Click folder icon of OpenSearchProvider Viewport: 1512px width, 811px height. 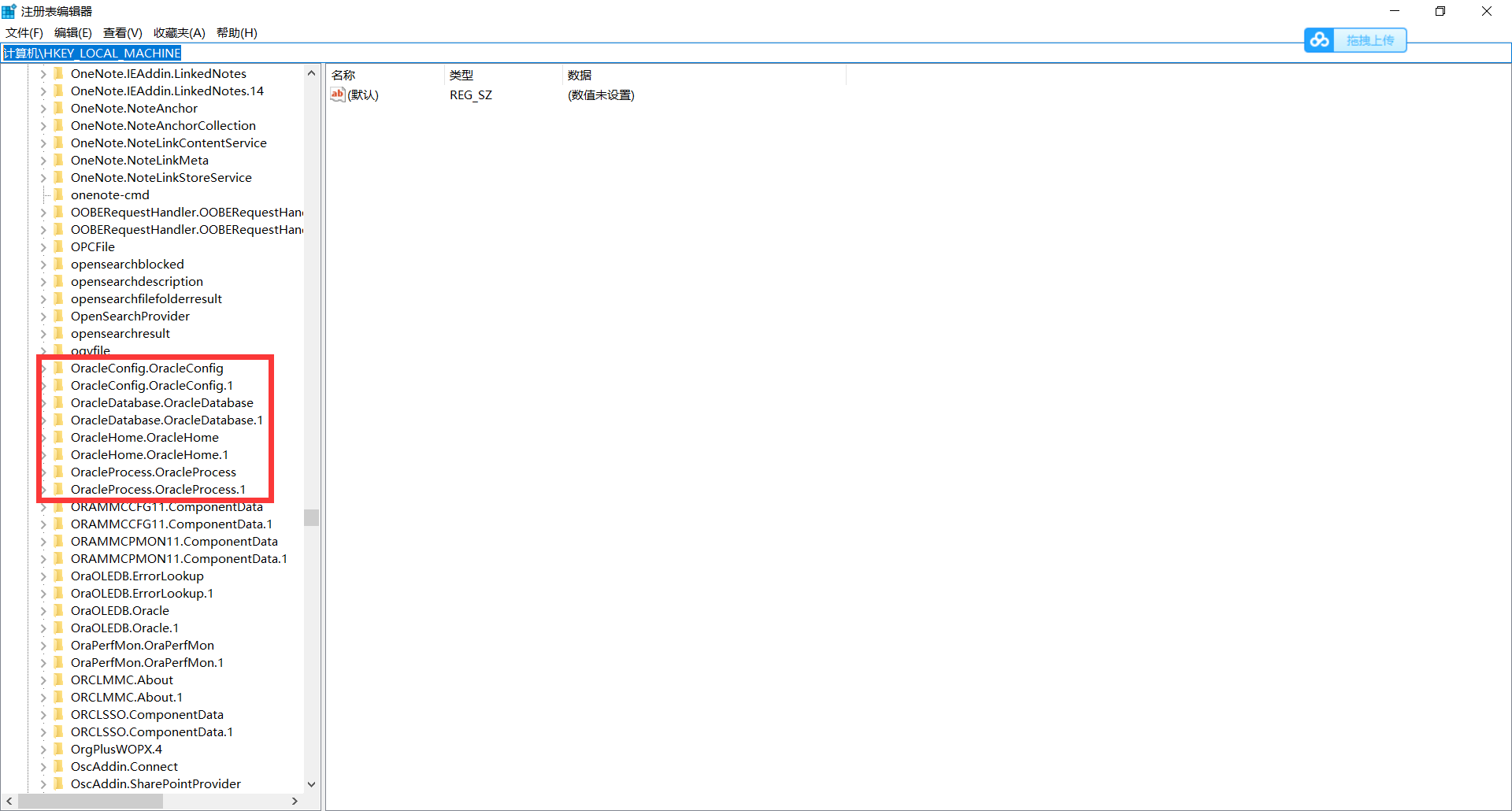(58, 316)
